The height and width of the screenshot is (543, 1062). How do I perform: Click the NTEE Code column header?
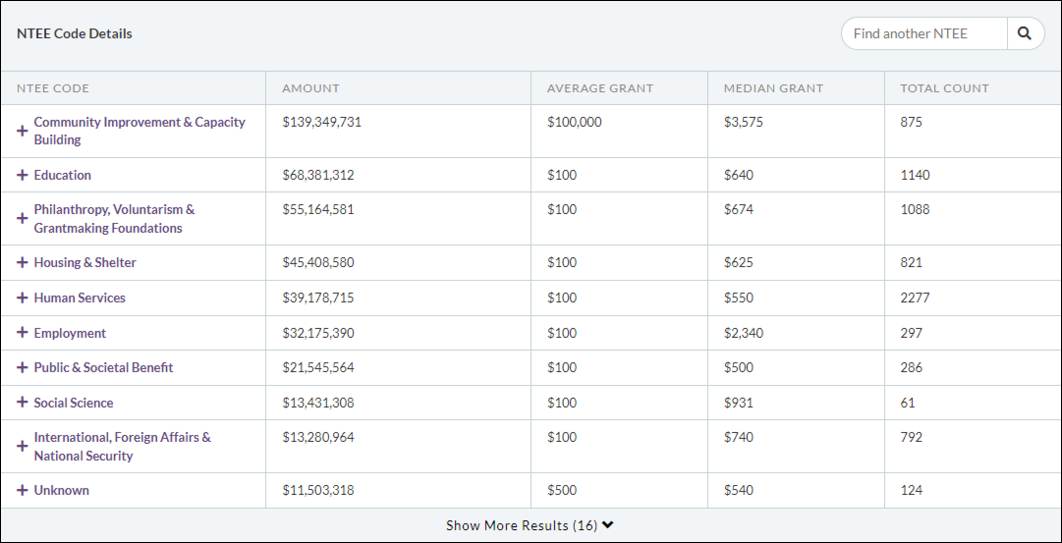coord(53,88)
